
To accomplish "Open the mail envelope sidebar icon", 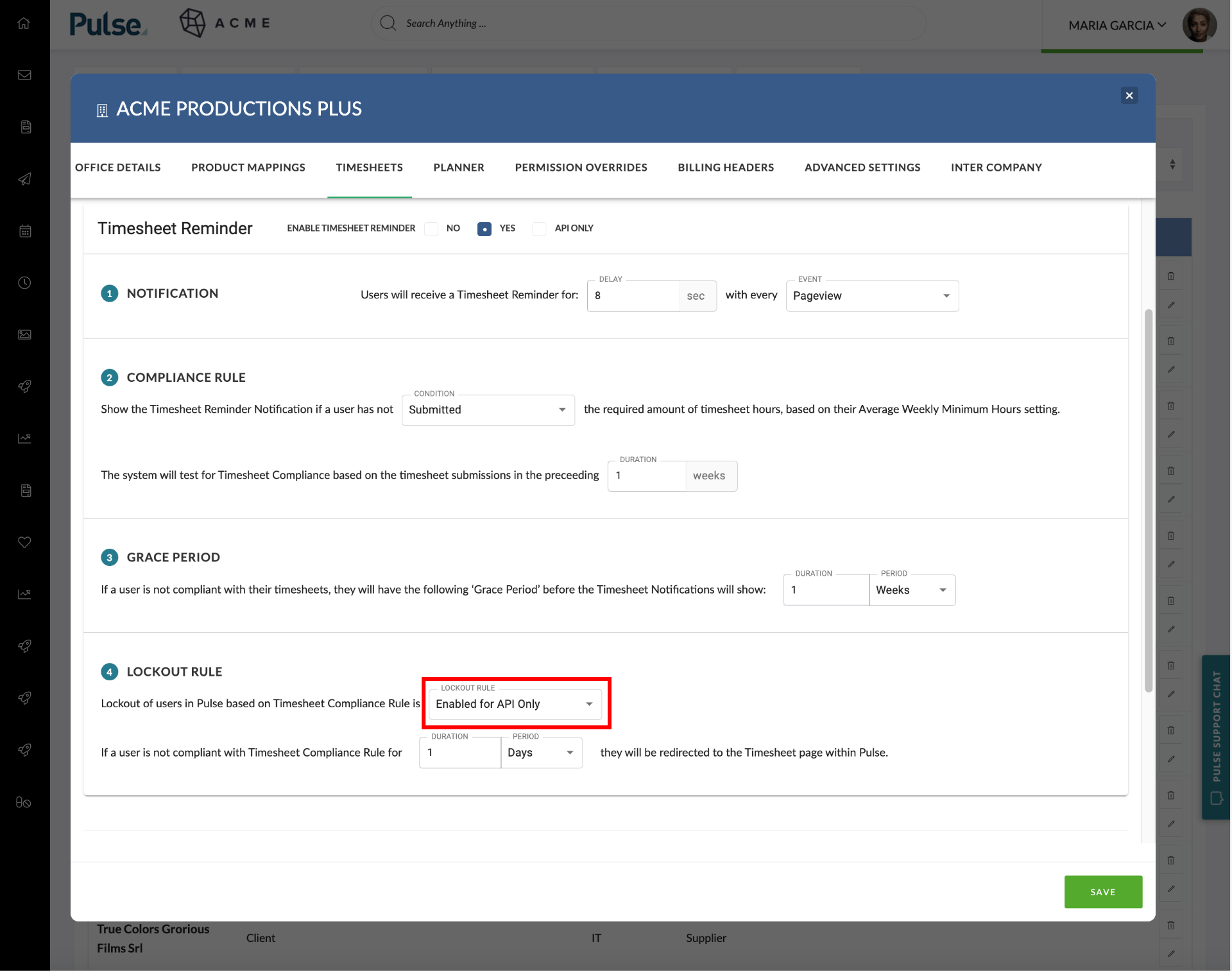I will pos(24,75).
